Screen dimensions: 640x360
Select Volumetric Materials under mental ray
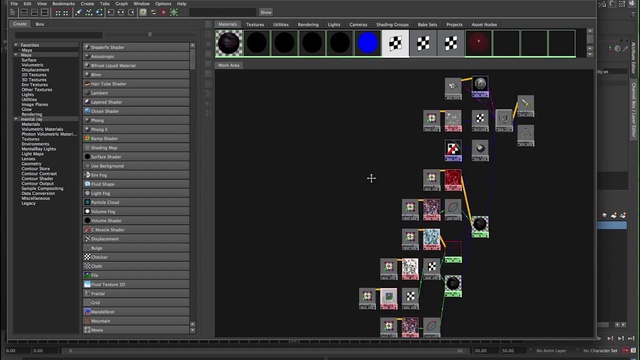(x=42, y=129)
